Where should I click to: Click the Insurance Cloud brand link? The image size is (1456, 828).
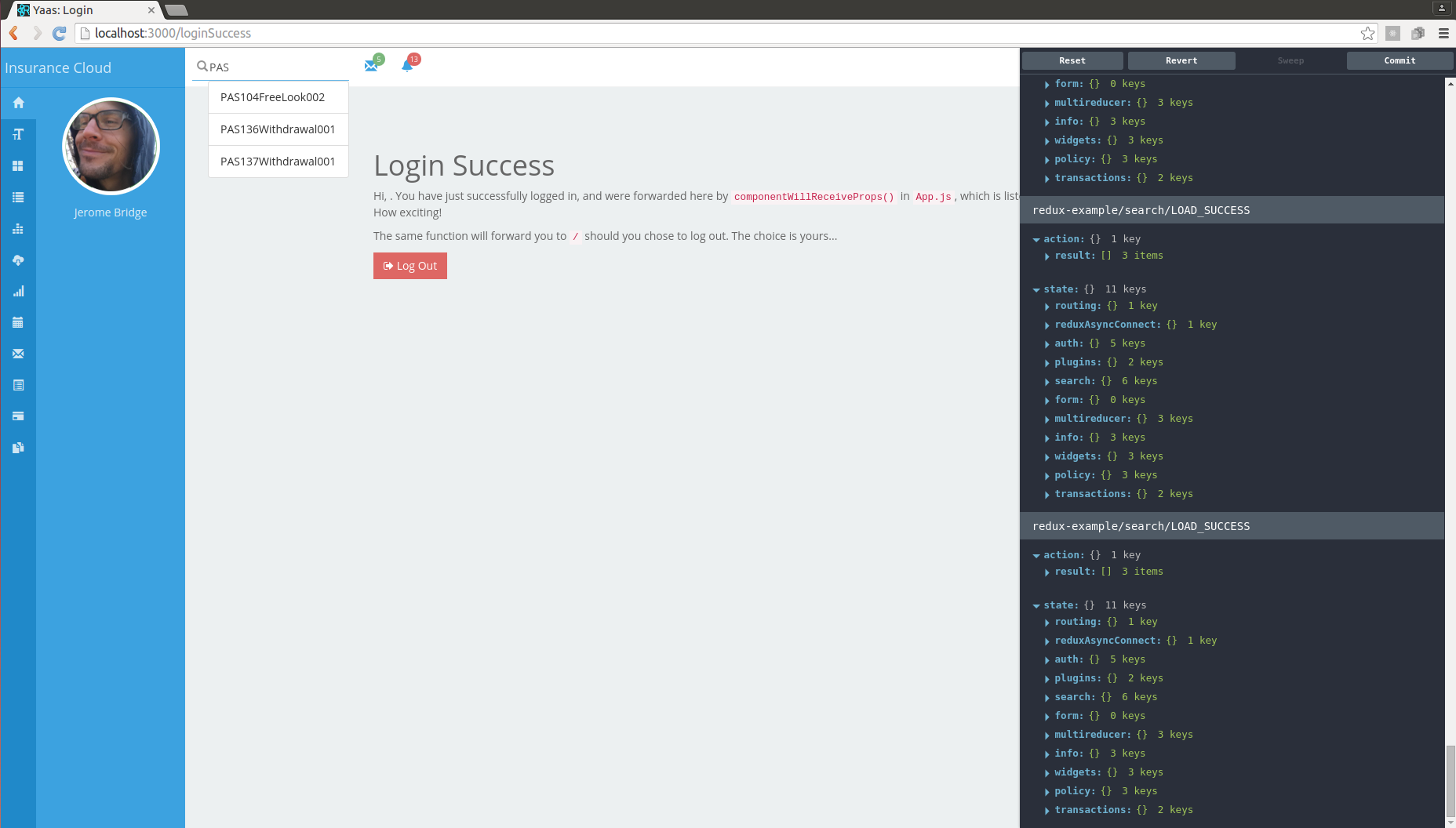coord(58,67)
